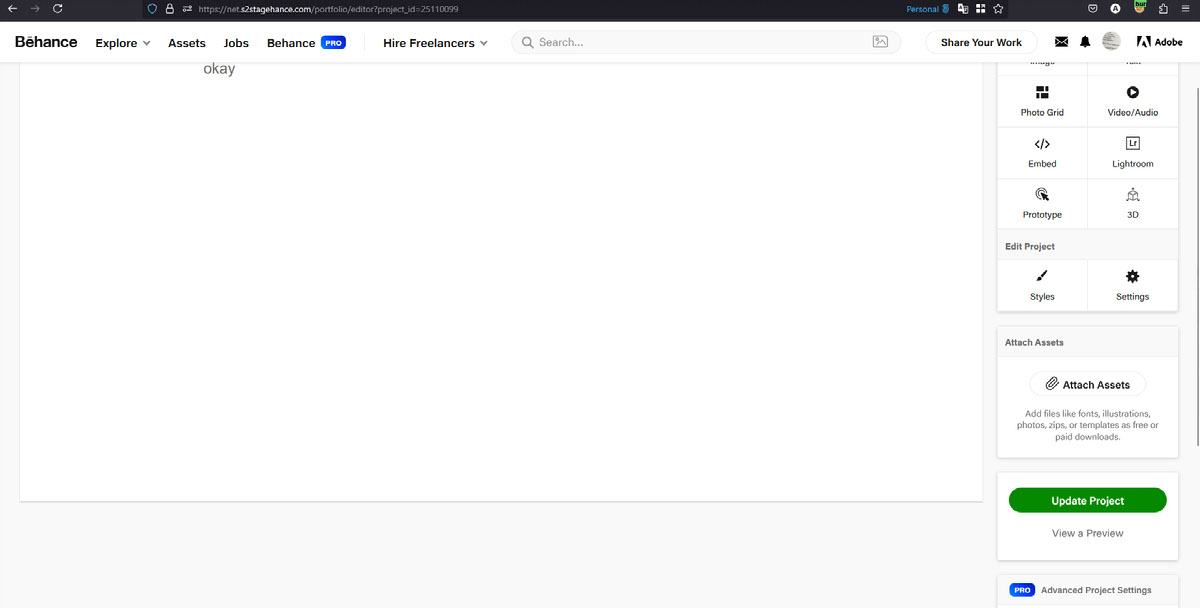The width and height of the screenshot is (1200, 608).
Task: Open the messages envelope icon
Action: (1061, 42)
